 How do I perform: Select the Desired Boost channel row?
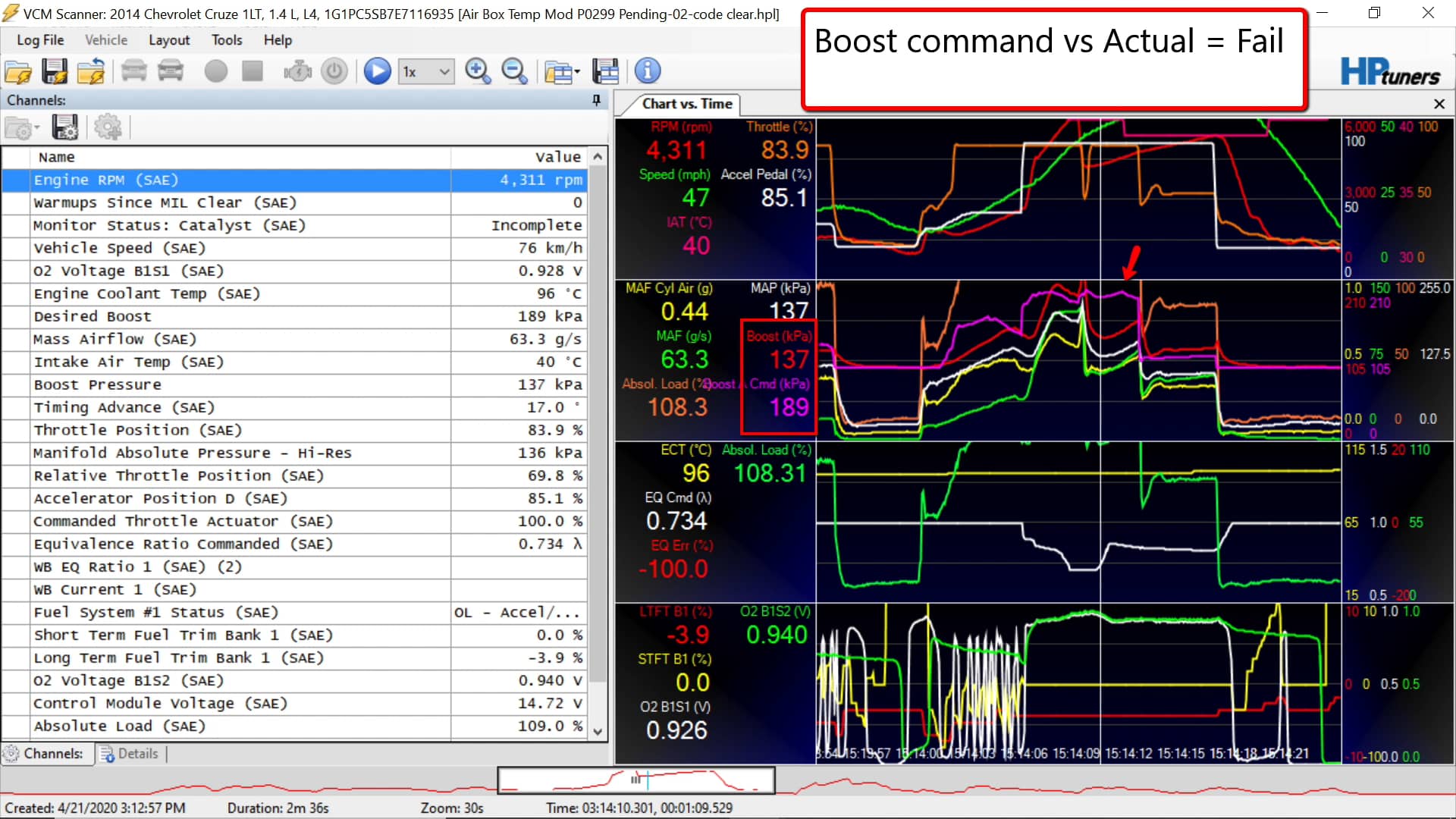293,316
